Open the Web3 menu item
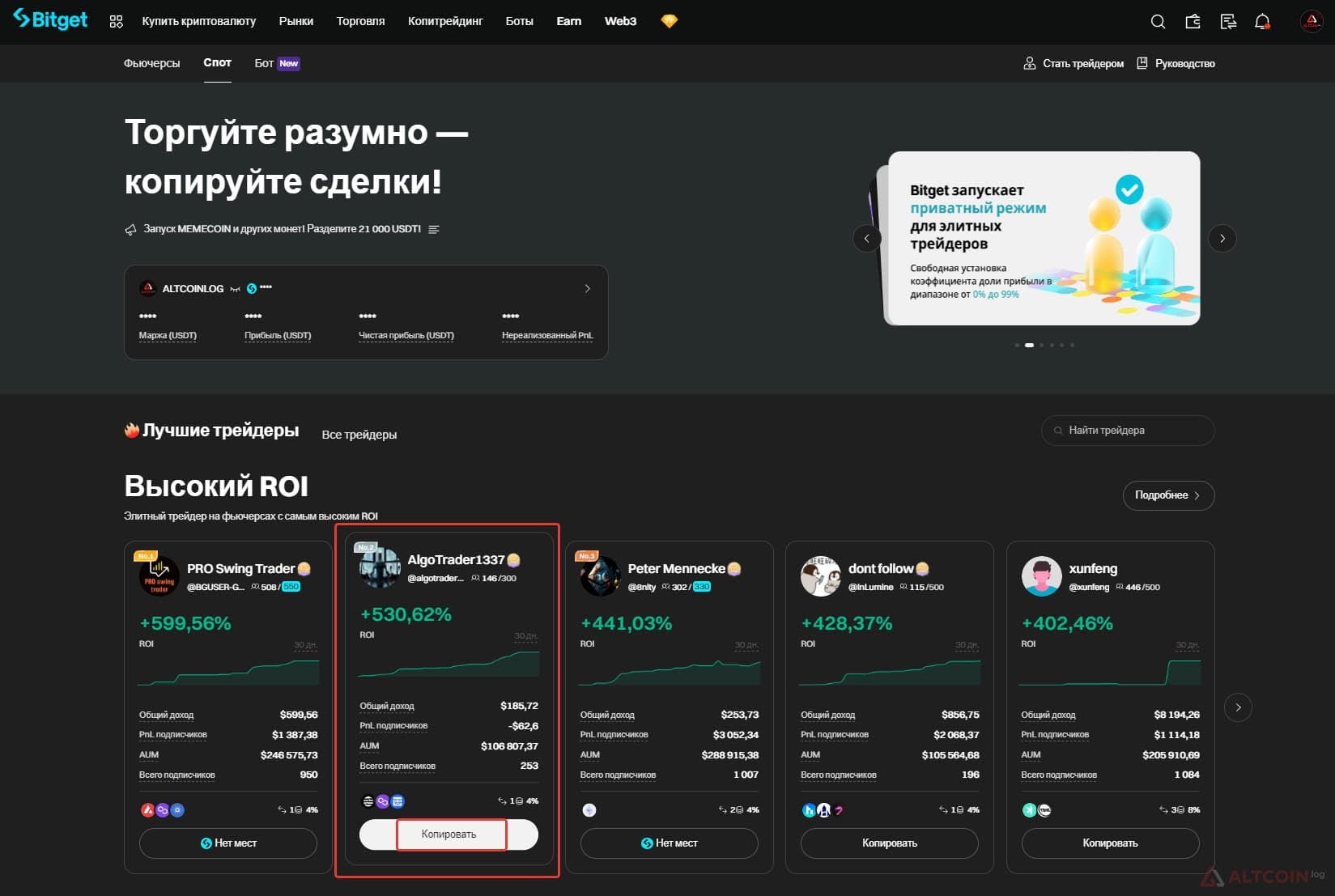Image resolution: width=1335 pixels, height=896 pixels. point(620,21)
